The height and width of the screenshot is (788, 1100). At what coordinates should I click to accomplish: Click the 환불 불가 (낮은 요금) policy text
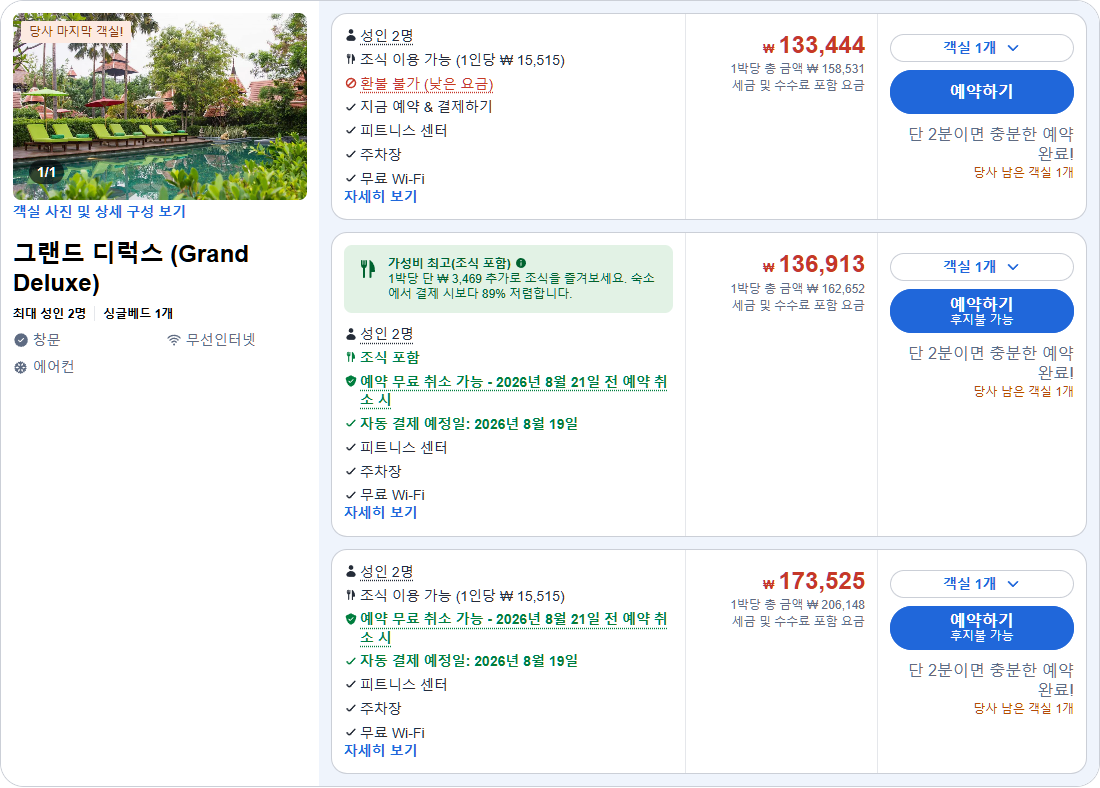click(x=427, y=84)
